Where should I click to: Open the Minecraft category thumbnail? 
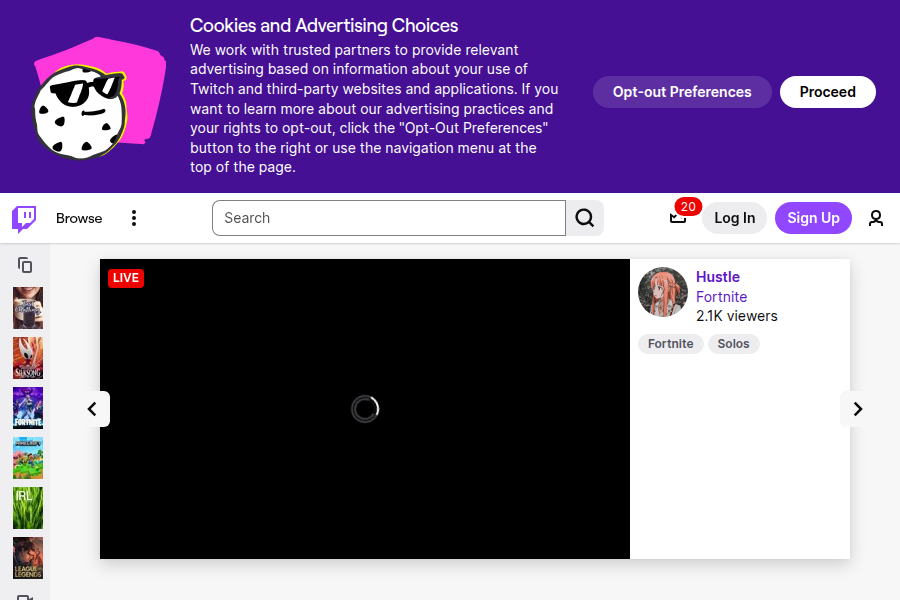point(28,458)
